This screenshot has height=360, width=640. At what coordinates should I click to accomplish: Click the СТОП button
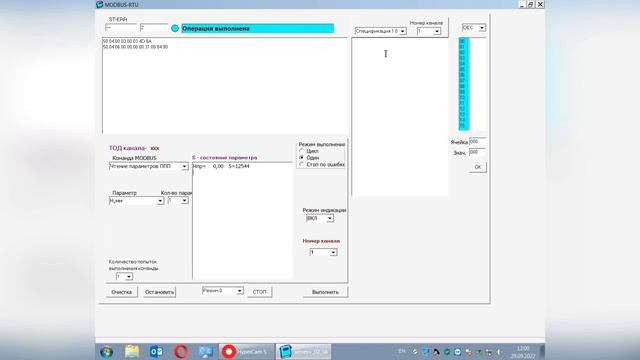[259, 292]
